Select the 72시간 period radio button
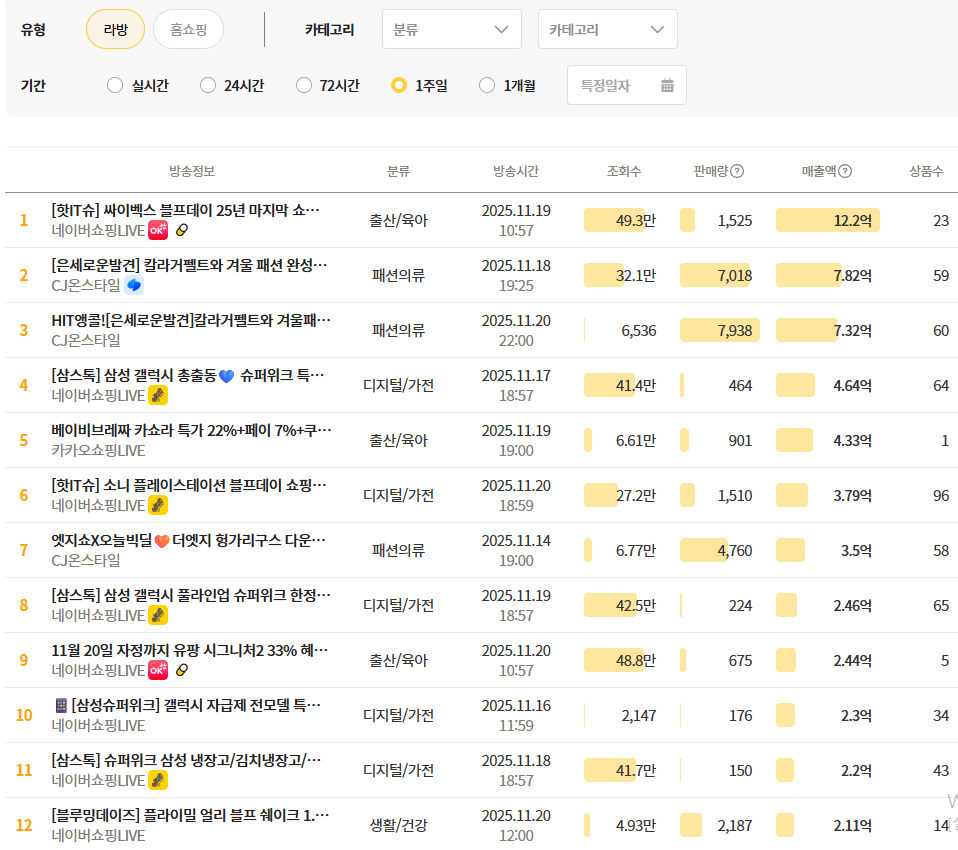This screenshot has width=958, height=850. (x=304, y=86)
